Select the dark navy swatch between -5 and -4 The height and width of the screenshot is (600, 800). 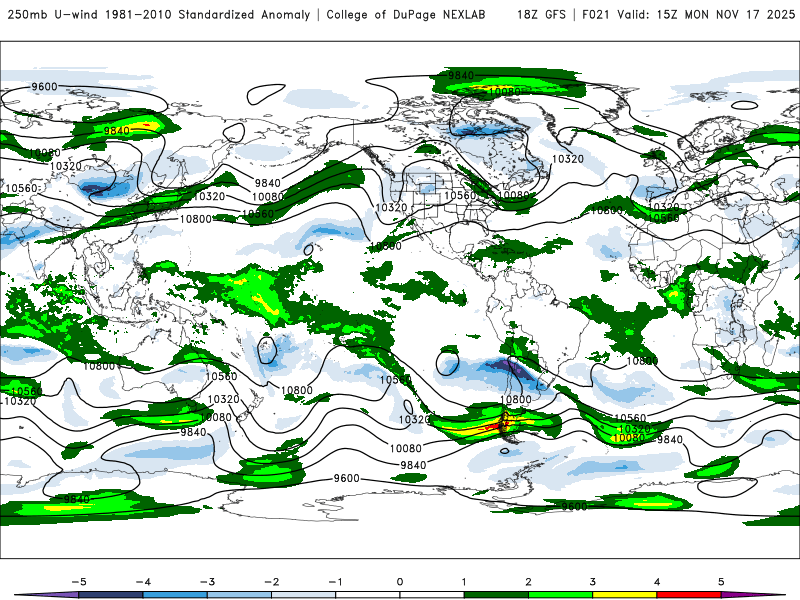(x=111, y=595)
